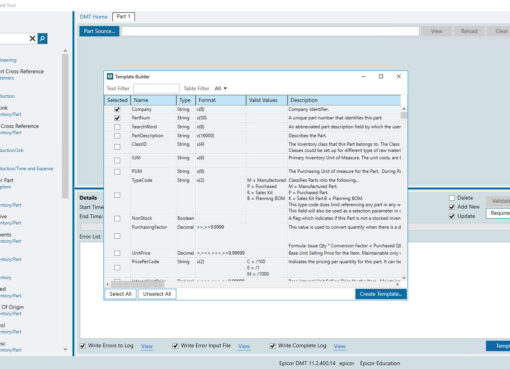The width and height of the screenshot is (510, 369).
Task: Uncheck the Company field checkbox
Action: [117, 109]
